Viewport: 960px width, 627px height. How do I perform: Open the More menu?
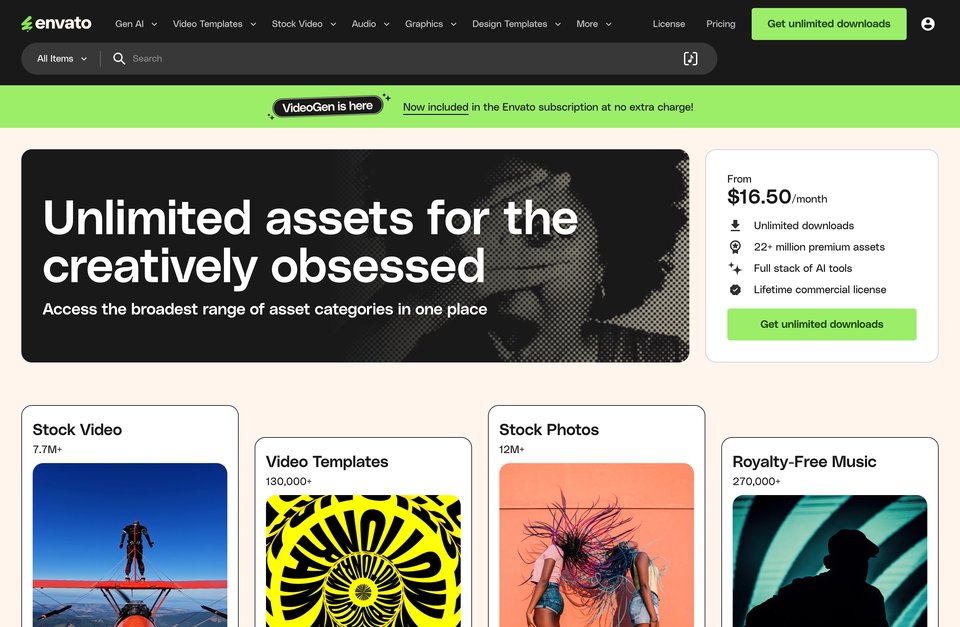tap(593, 24)
